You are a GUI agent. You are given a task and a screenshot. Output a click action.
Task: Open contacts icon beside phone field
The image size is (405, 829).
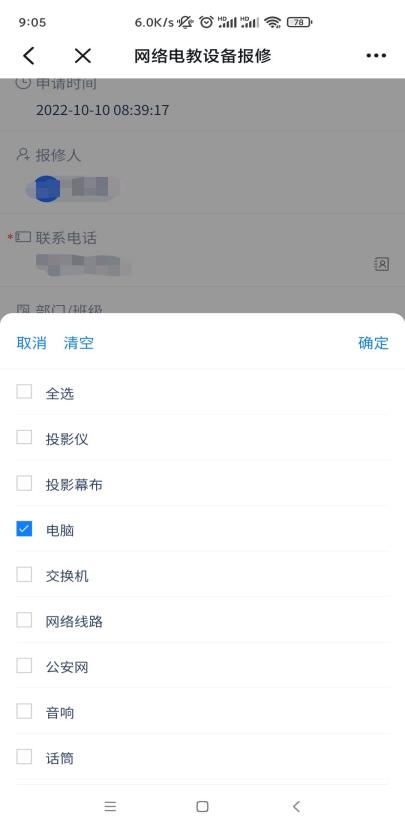pos(382,264)
